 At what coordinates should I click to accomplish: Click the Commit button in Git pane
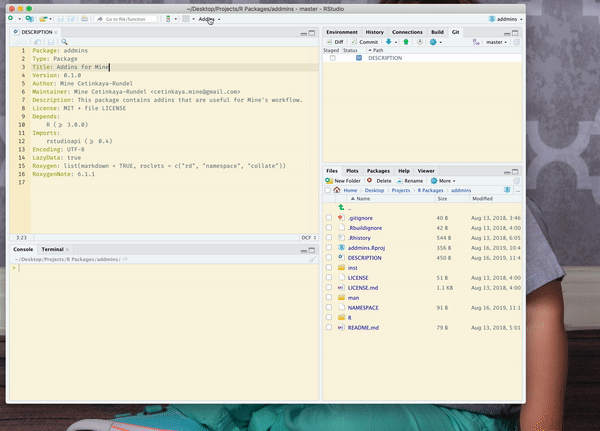click(364, 42)
